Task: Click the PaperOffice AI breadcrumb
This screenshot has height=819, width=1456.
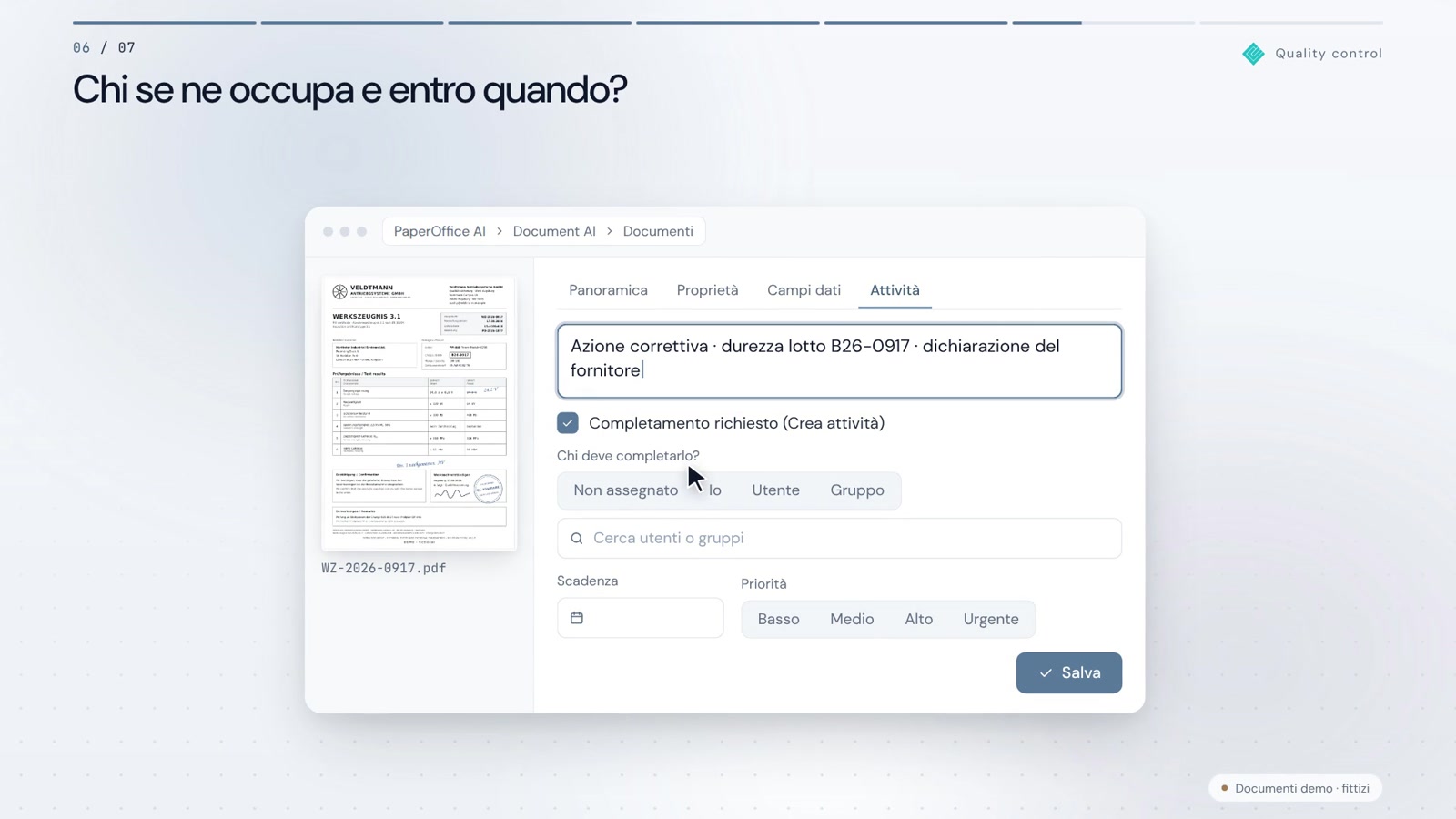Action: tap(440, 231)
